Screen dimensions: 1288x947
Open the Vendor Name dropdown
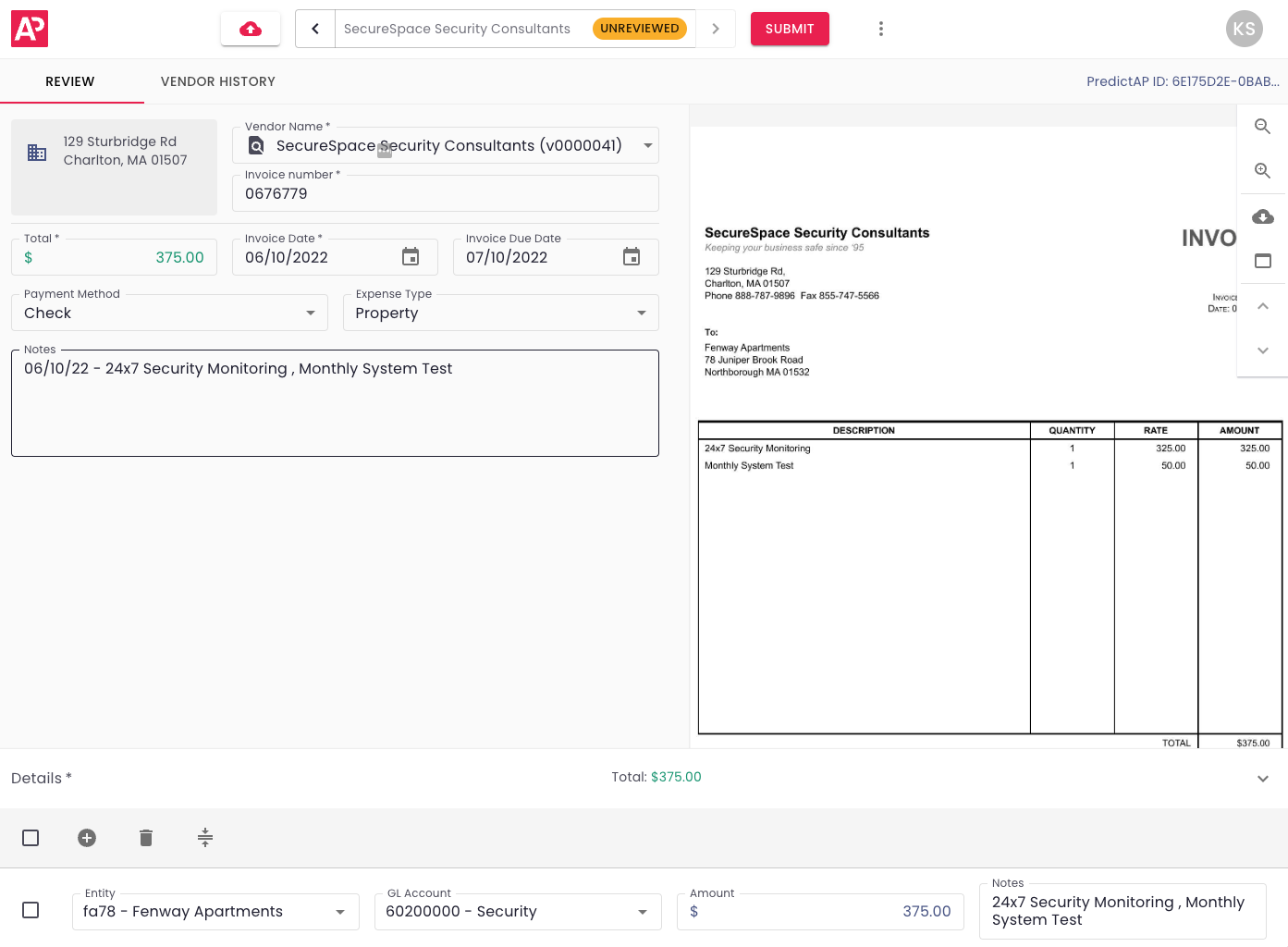pyautogui.click(x=646, y=145)
